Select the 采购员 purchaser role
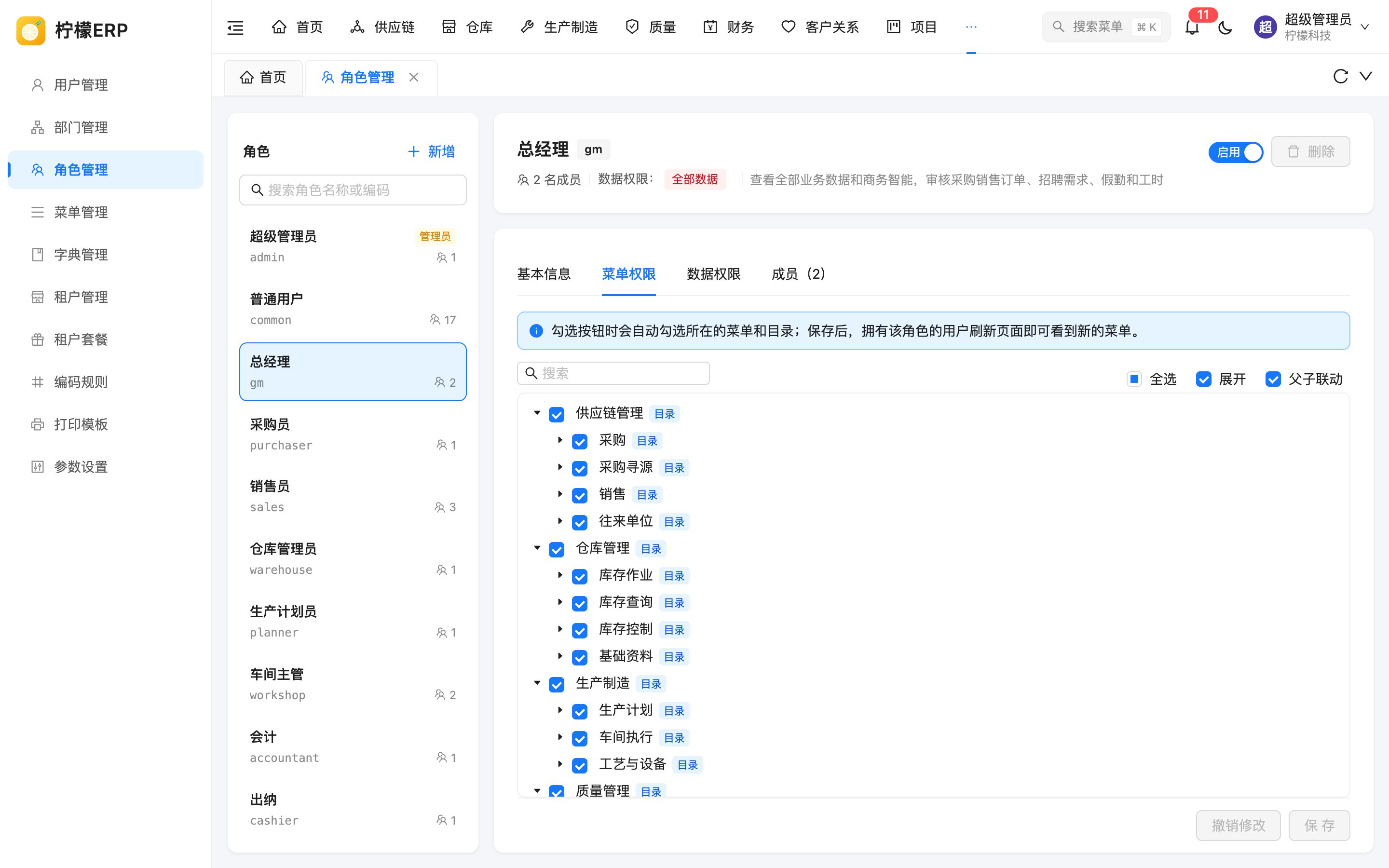Image resolution: width=1389 pixels, height=868 pixels. click(353, 434)
